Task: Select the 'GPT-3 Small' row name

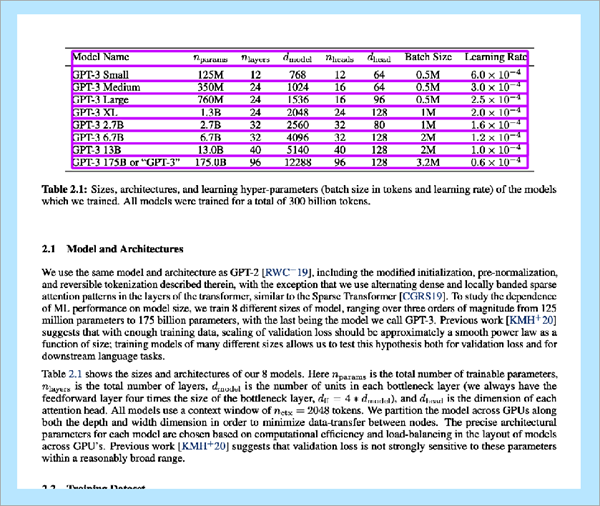Action: (x=100, y=75)
